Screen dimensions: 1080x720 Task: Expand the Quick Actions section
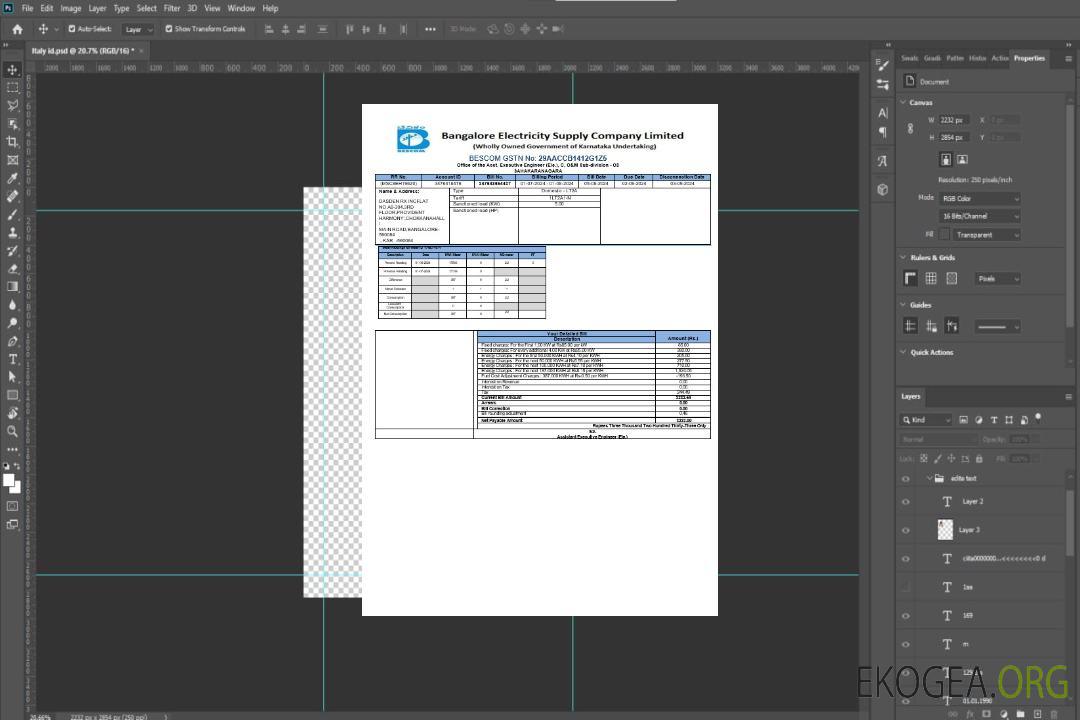[x=903, y=352]
